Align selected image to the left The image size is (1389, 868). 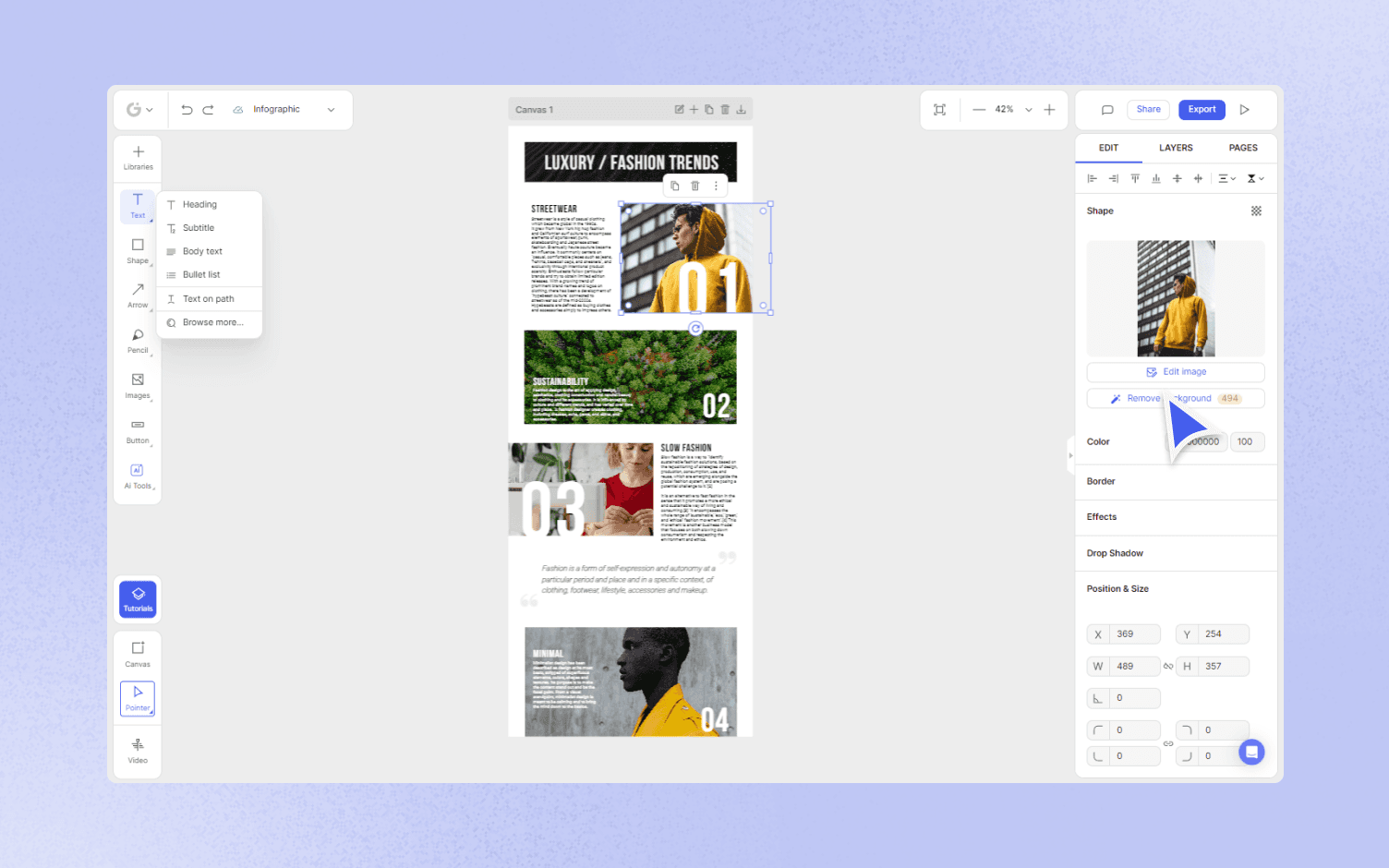(x=1093, y=178)
